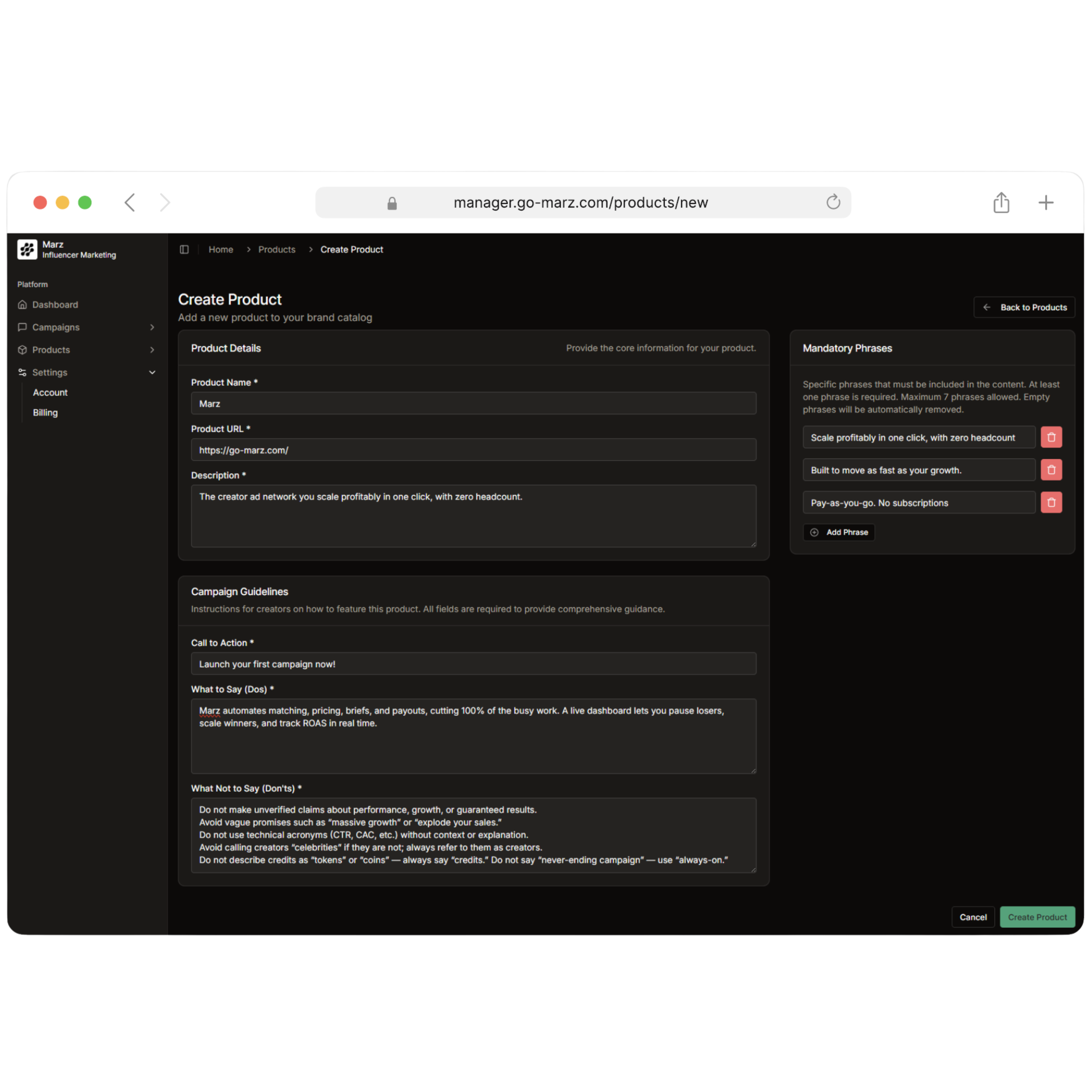Screen dimensions: 1092x1092
Task: Delete the 'Built to move as fast' phrase
Action: pyautogui.click(x=1051, y=470)
